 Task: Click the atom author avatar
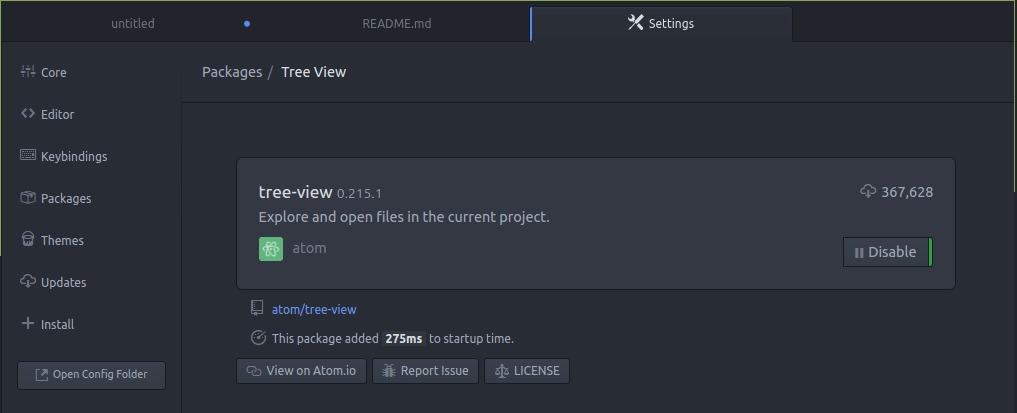271,249
